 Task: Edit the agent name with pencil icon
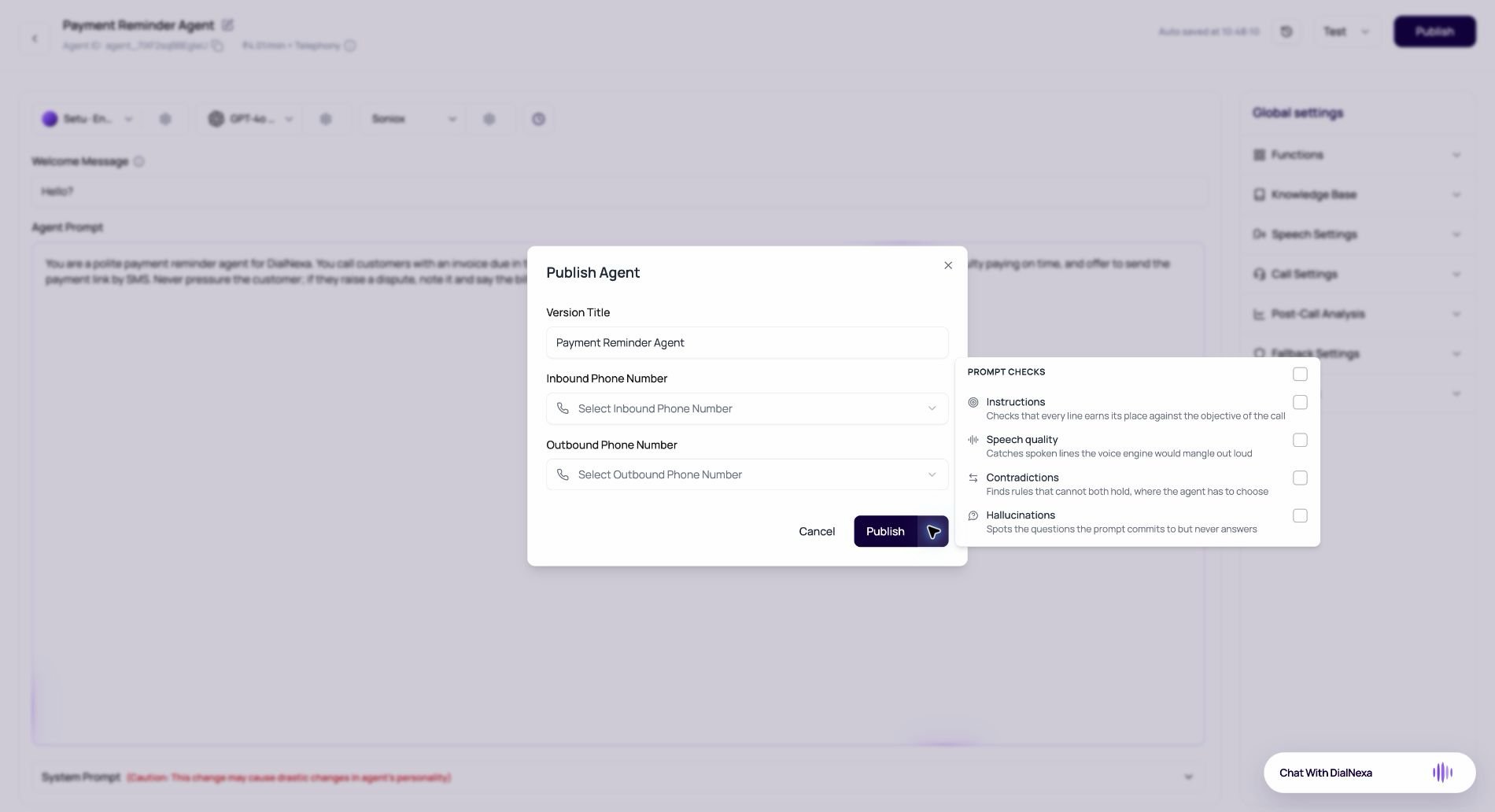tap(227, 25)
